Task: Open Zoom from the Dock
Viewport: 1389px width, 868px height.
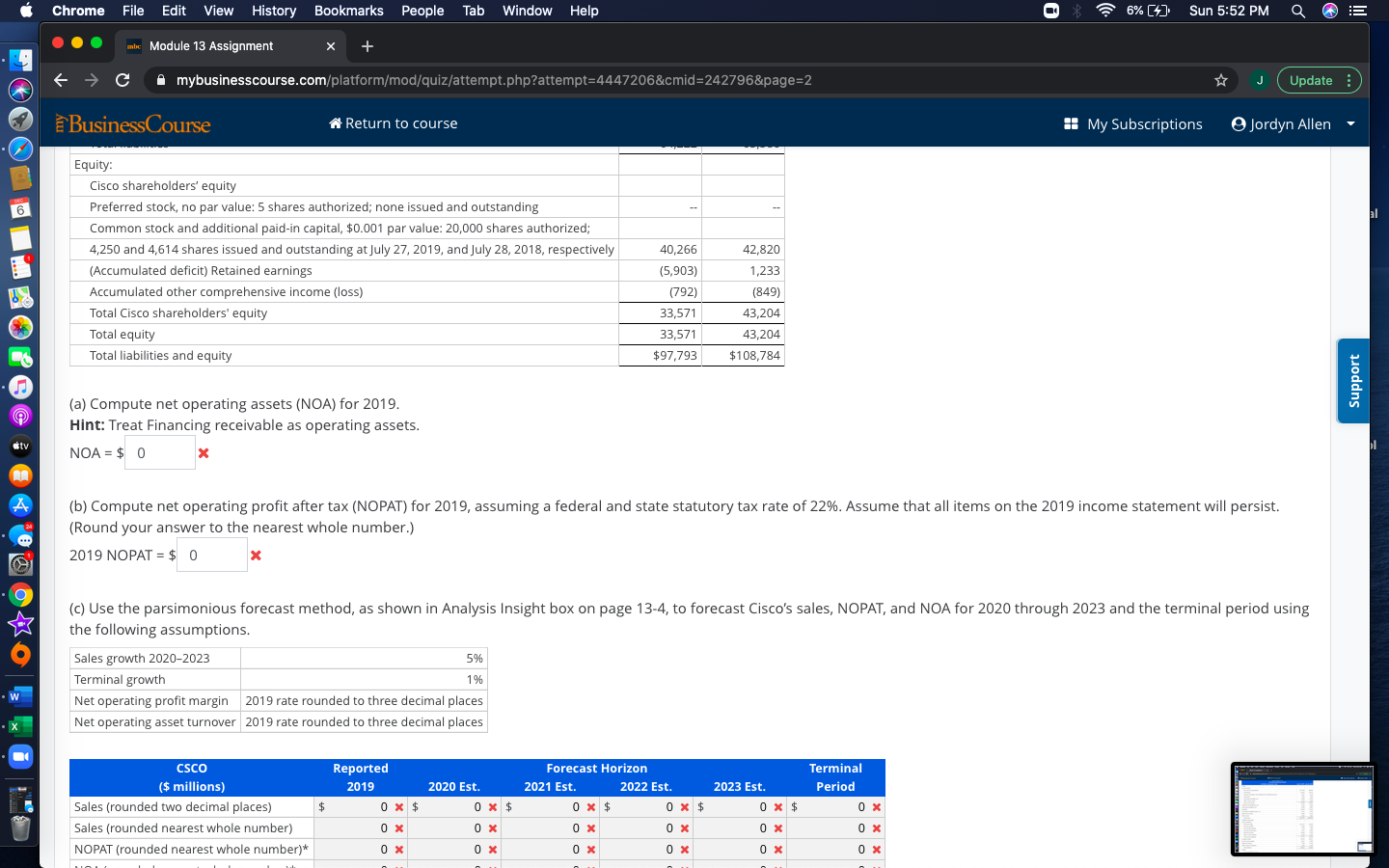Action: point(20,756)
